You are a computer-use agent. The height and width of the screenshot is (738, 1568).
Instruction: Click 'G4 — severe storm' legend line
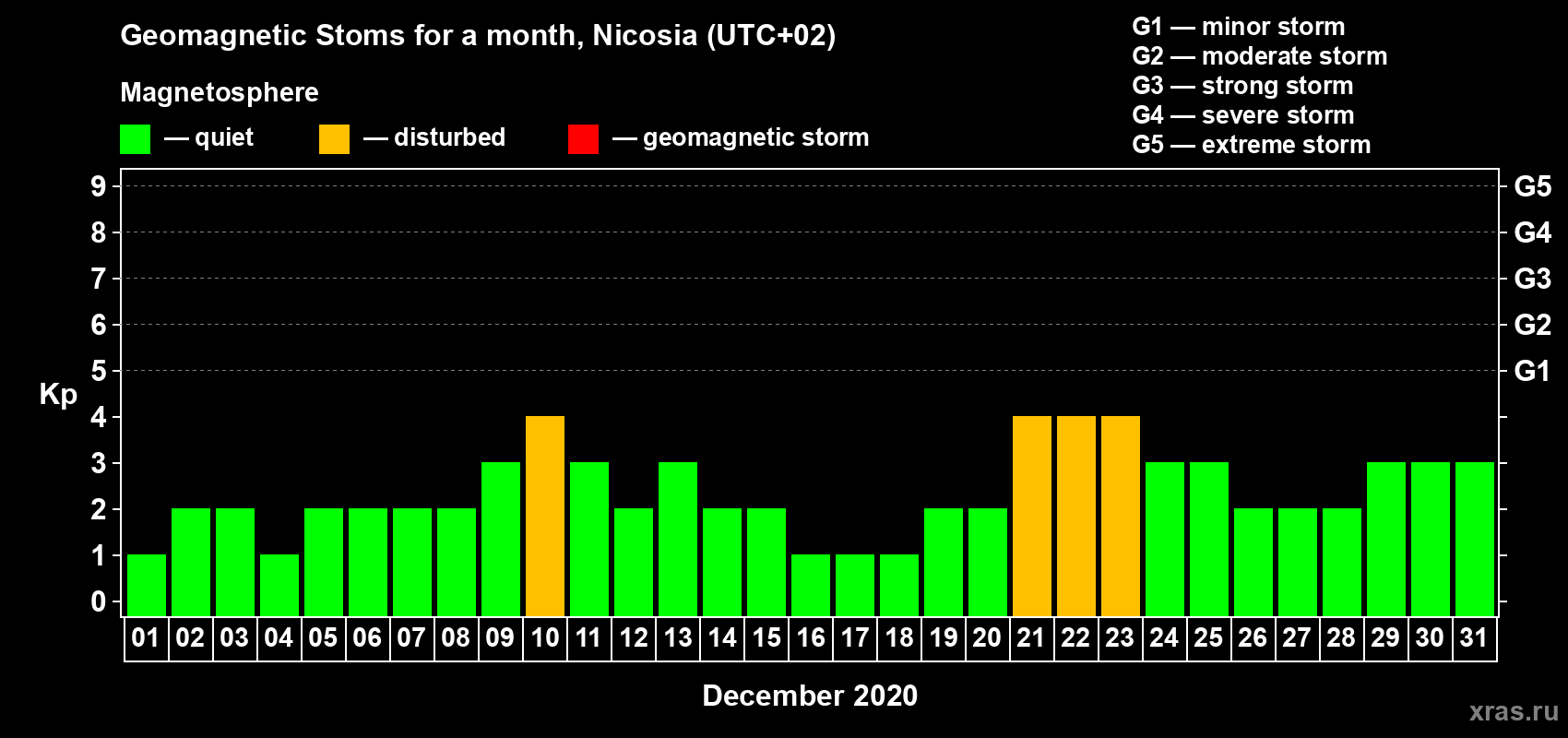[1243, 115]
